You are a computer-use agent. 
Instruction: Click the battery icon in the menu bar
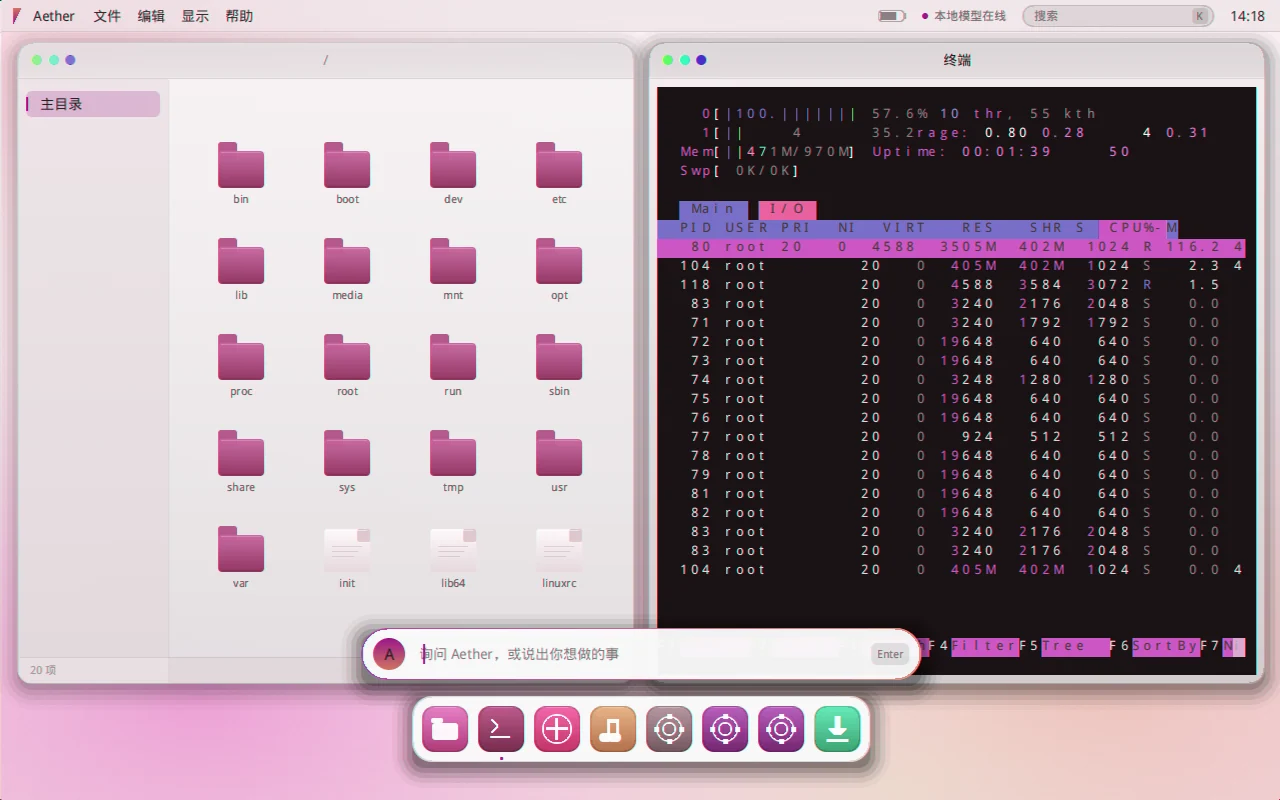tap(892, 16)
